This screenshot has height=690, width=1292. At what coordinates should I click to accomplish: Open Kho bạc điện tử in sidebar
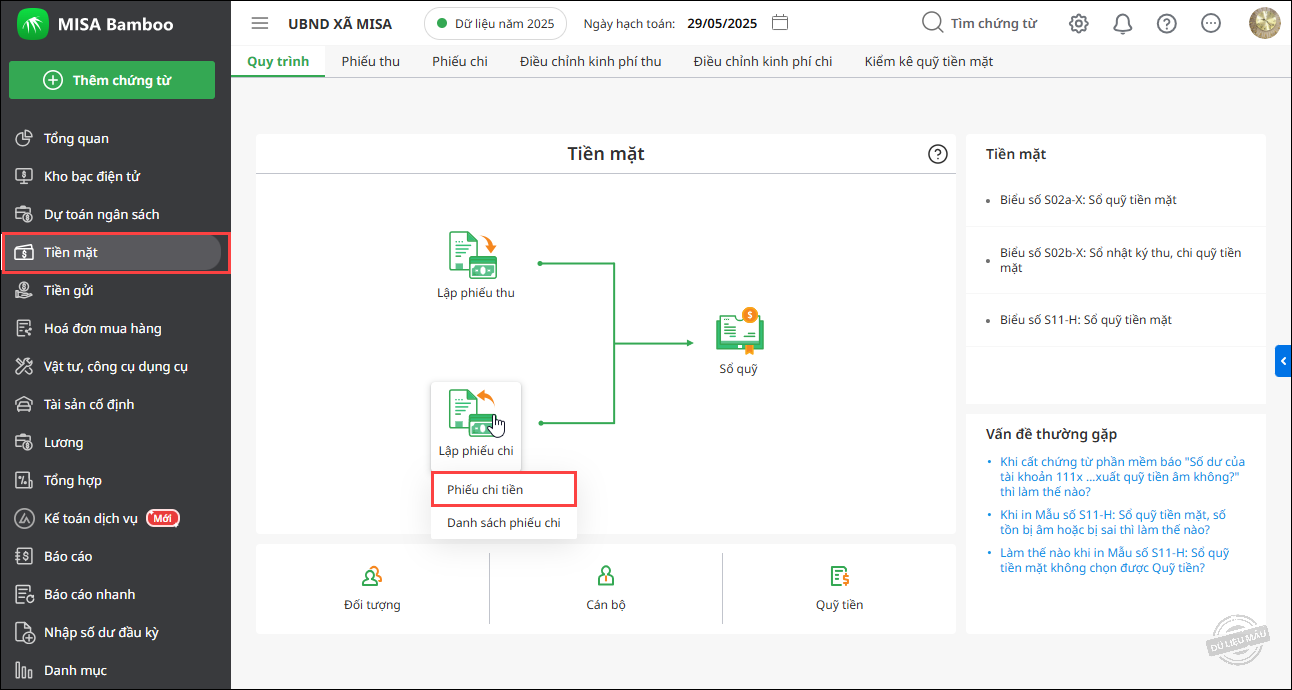point(115,176)
